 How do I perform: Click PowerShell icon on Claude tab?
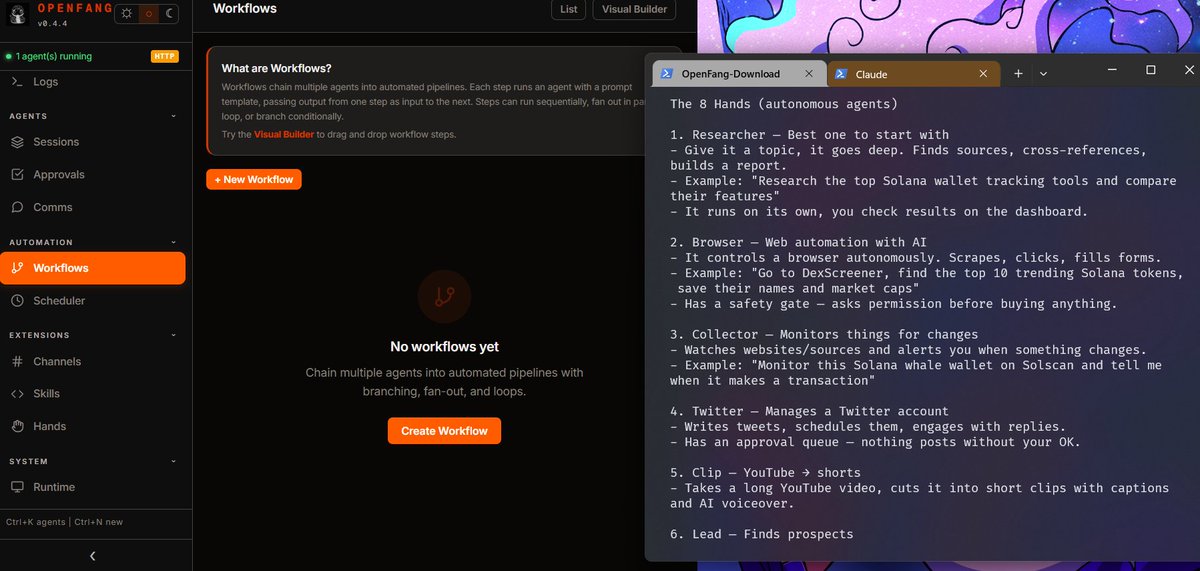pos(842,74)
